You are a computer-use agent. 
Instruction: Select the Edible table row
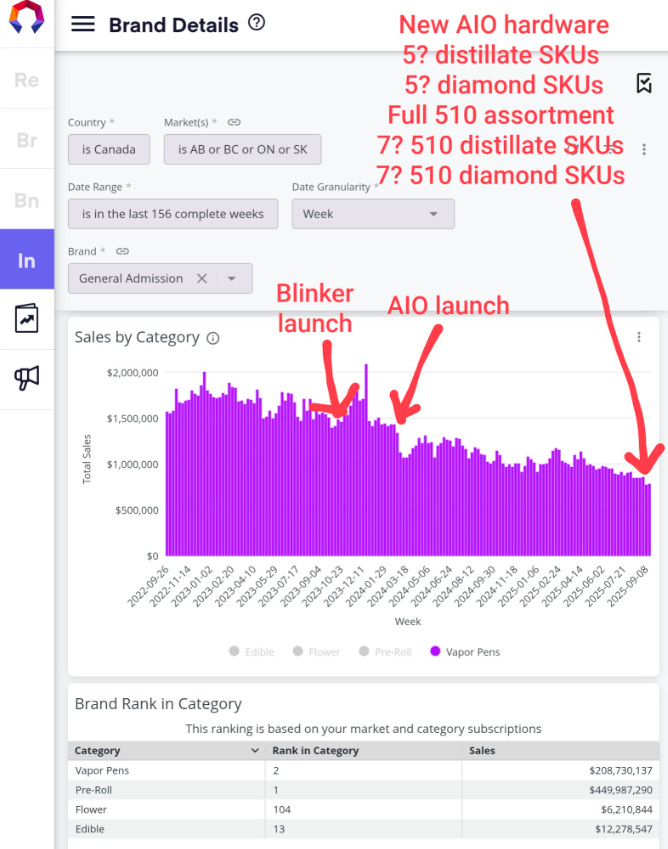click(x=363, y=828)
